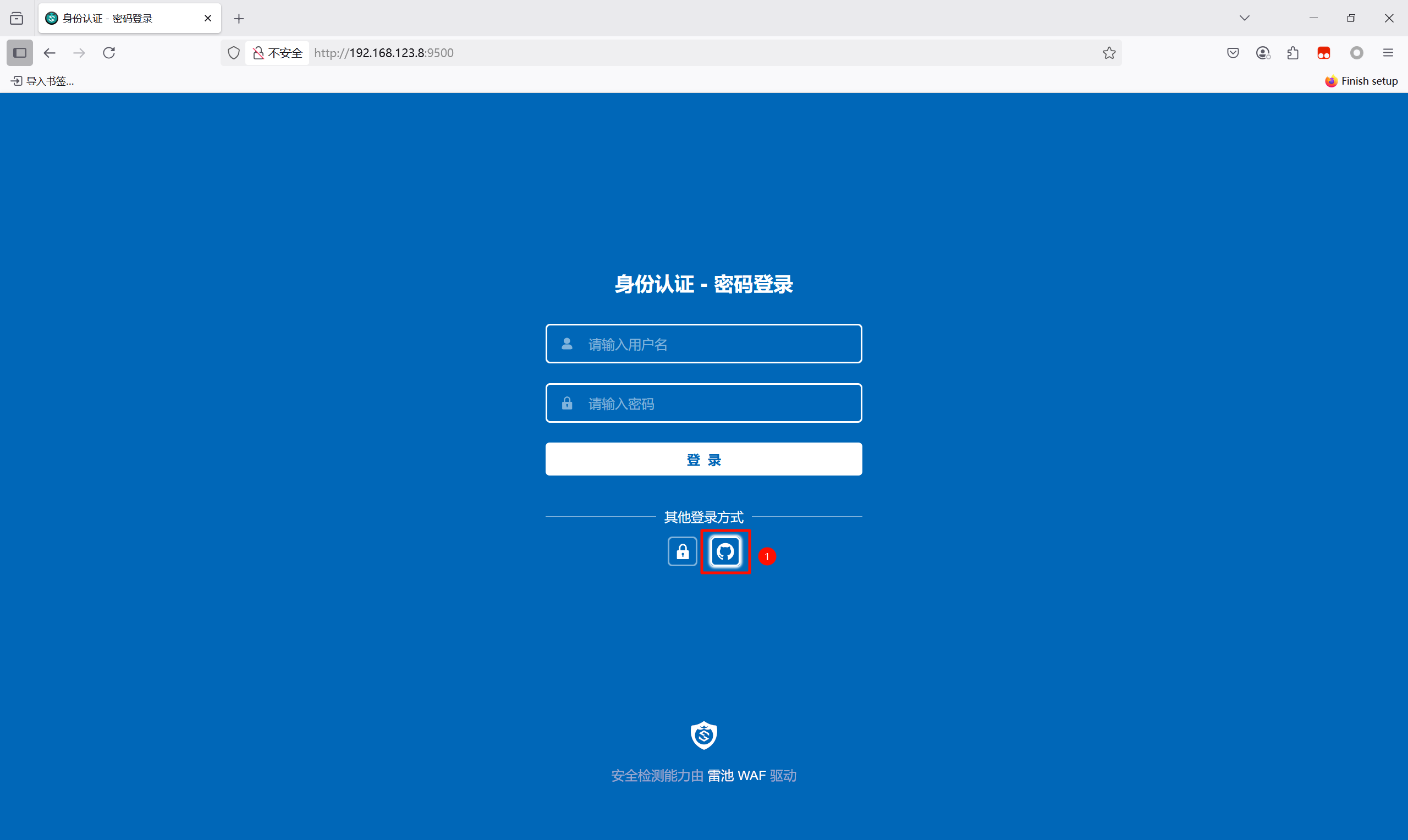The width and height of the screenshot is (1408, 840).
Task: Bookmark page with the star icon
Action: click(1108, 53)
